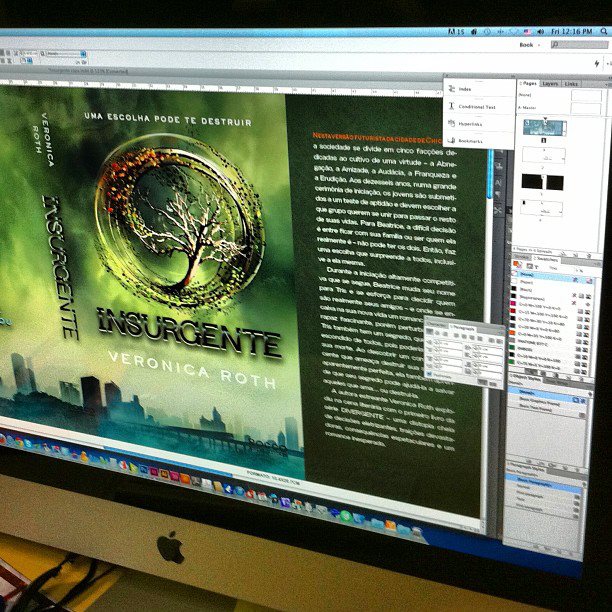Screen dimensions: 612x612
Task: Click the search field next to Book
Action: pyautogui.click(x=580, y=44)
